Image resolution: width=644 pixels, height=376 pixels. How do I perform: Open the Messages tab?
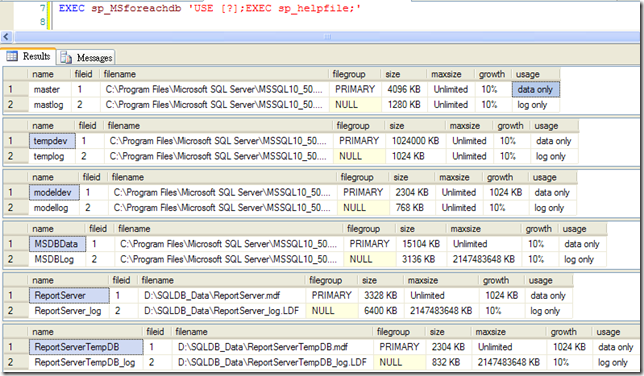[86, 58]
